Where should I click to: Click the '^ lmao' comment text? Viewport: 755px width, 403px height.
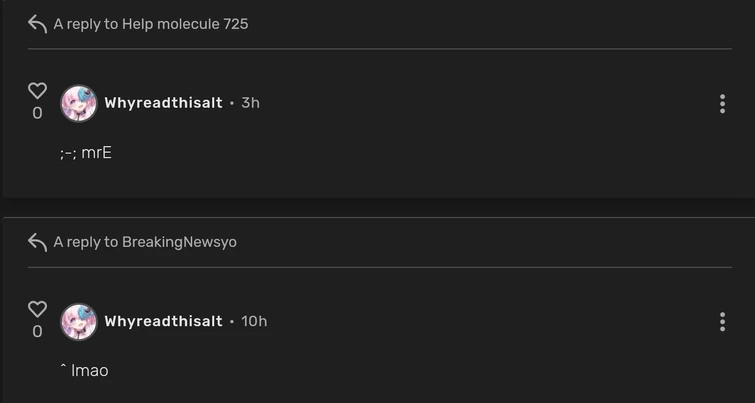[x=84, y=371]
